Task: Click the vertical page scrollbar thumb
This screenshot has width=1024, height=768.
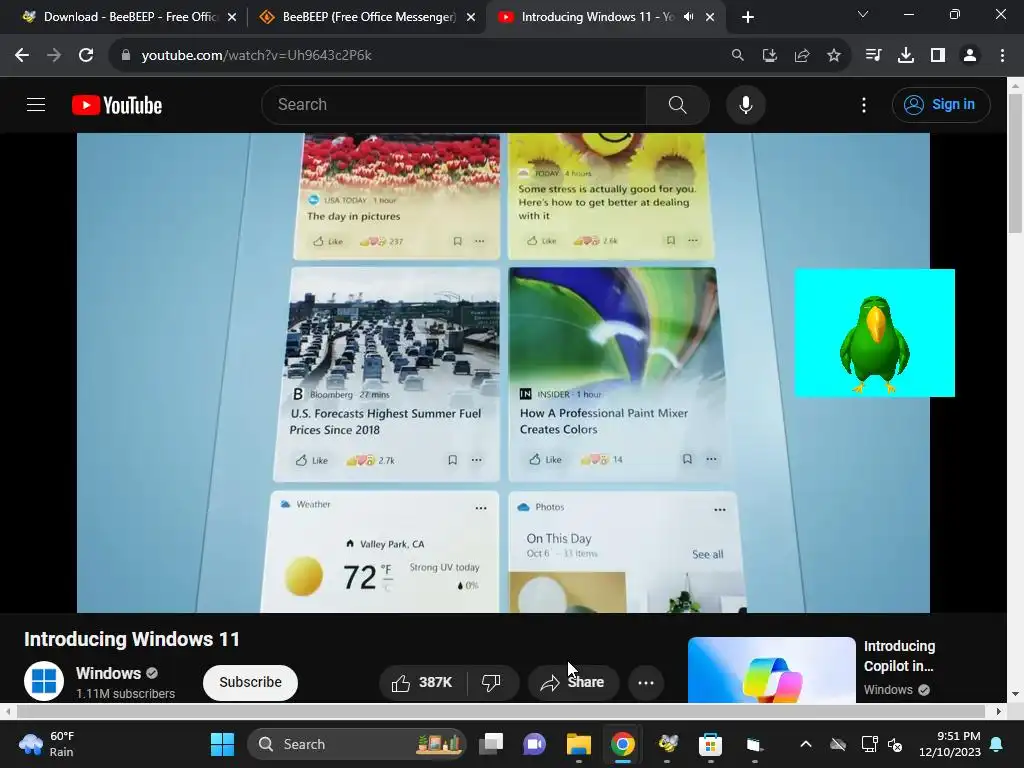Action: click(1015, 163)
